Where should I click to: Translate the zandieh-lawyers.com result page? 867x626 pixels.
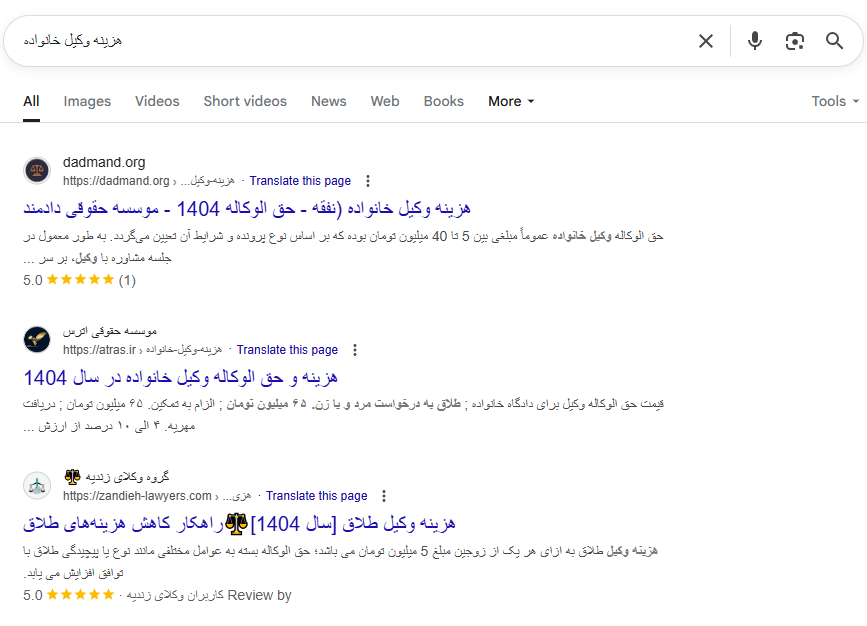(316, 496)
